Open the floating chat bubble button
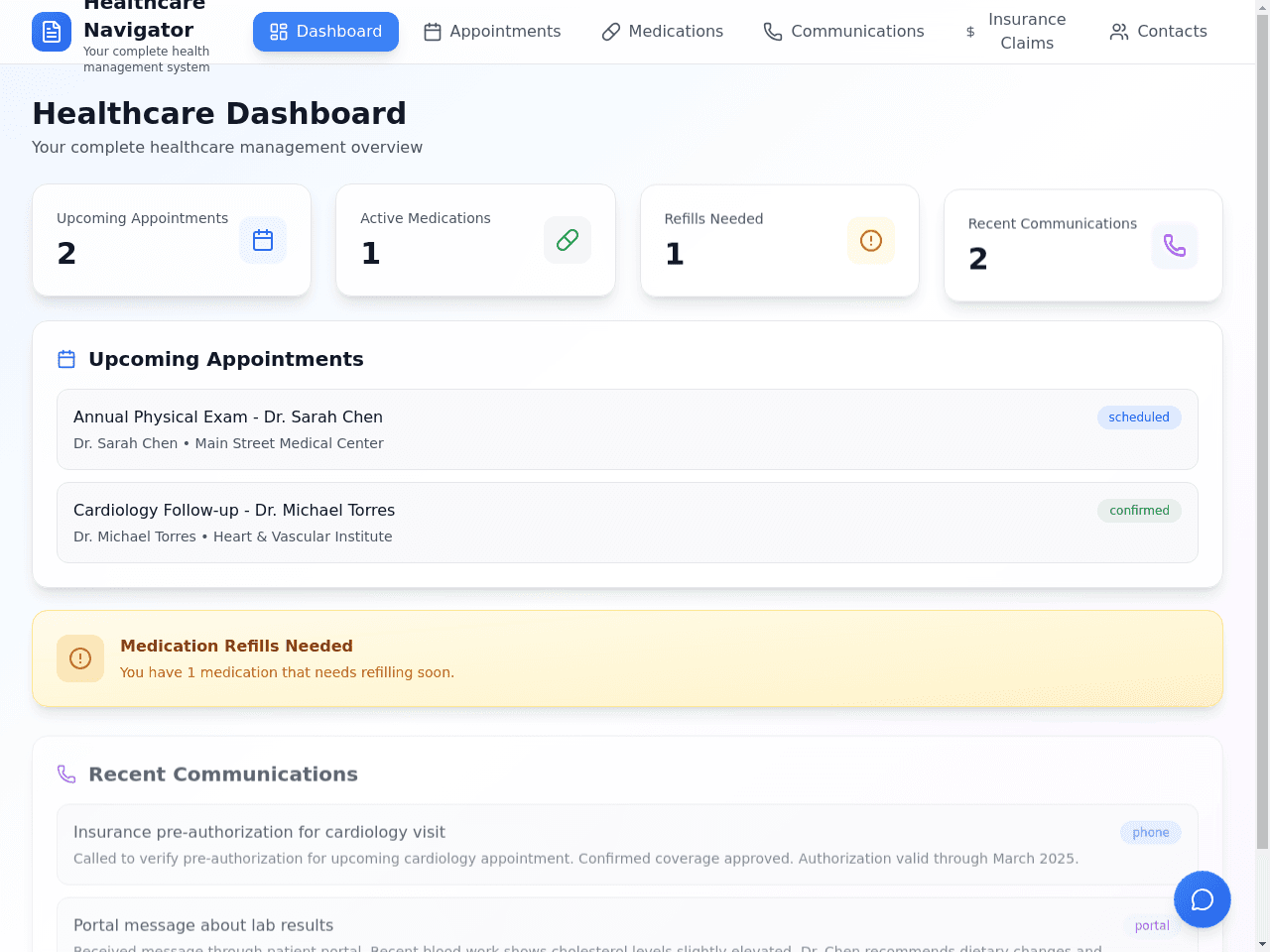 click(x=1203, y=899)
